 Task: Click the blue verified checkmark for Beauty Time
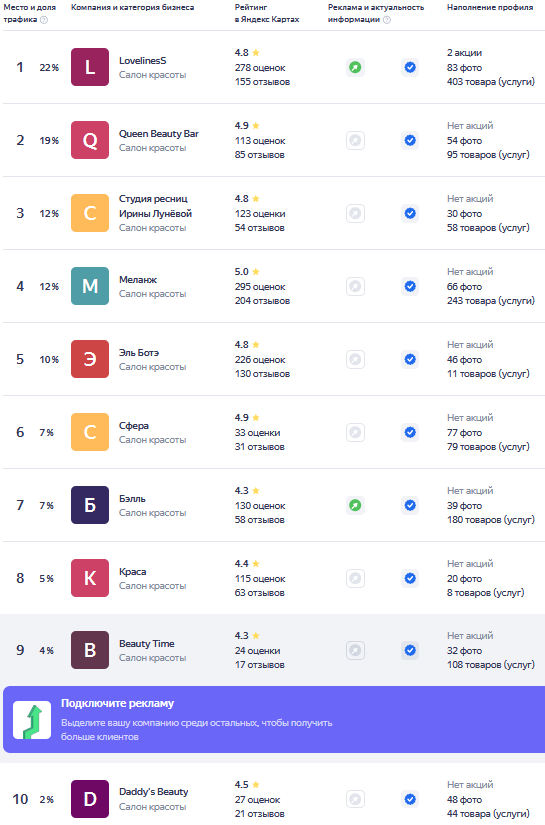coord(410,651)
